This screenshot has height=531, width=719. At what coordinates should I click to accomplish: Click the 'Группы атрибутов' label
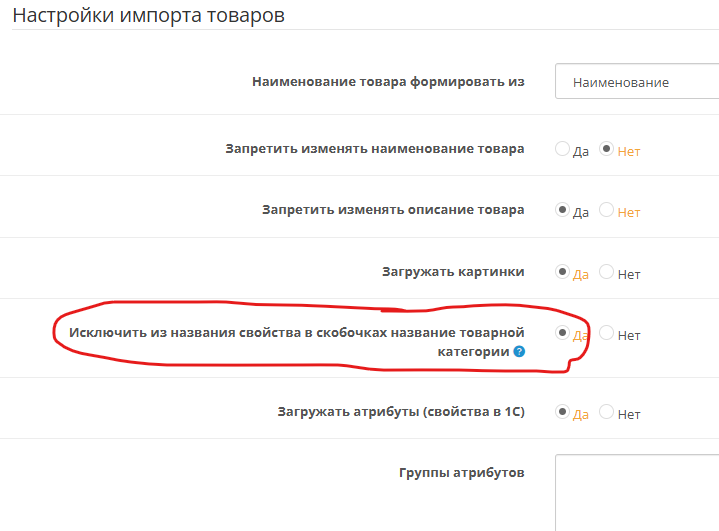coord(461,473)
